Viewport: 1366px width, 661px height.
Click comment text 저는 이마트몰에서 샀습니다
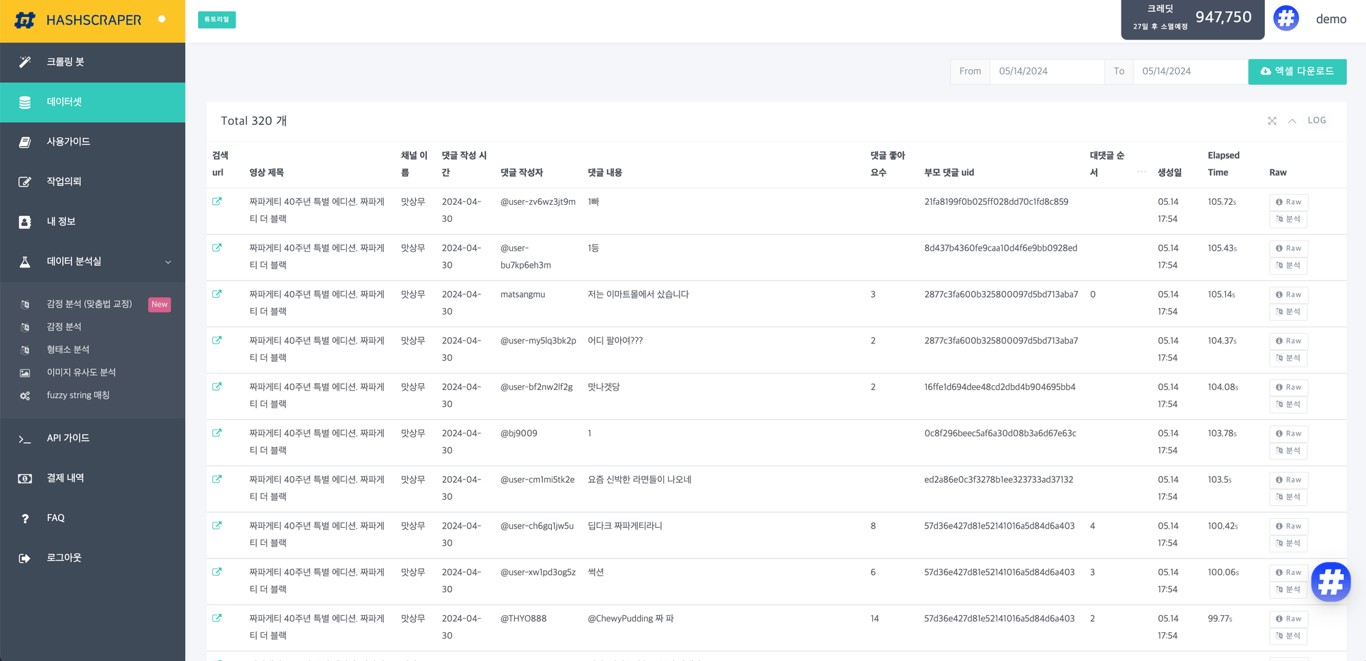coord(638,294)
